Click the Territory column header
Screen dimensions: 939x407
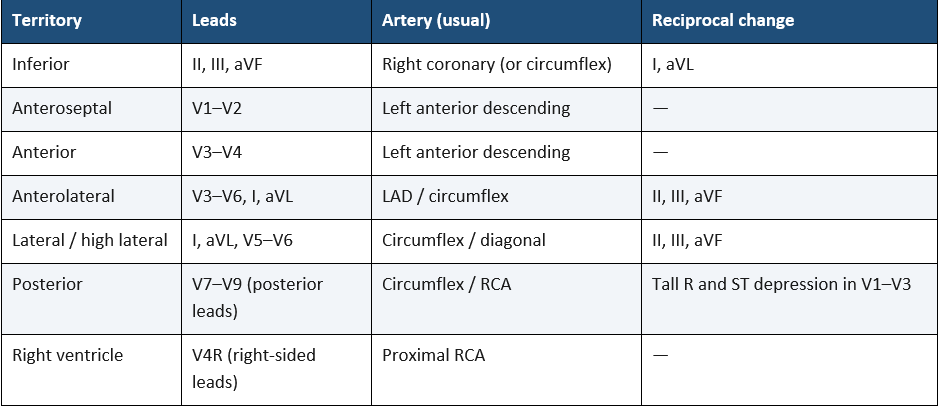[91, 21]
